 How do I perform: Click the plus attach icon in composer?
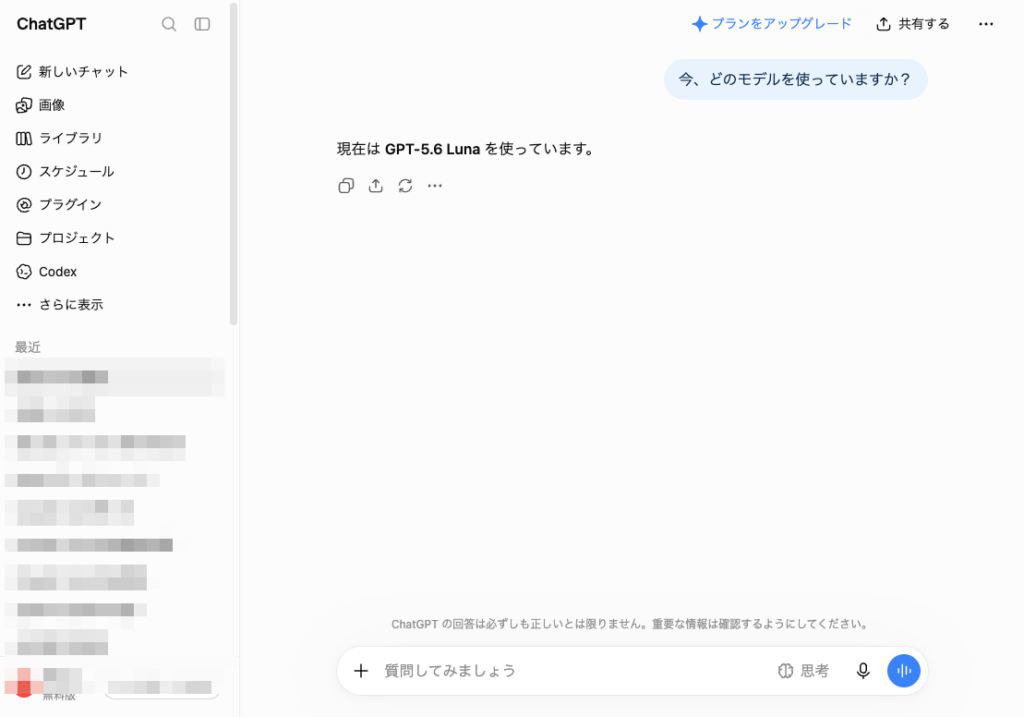[x=361, y=671]
